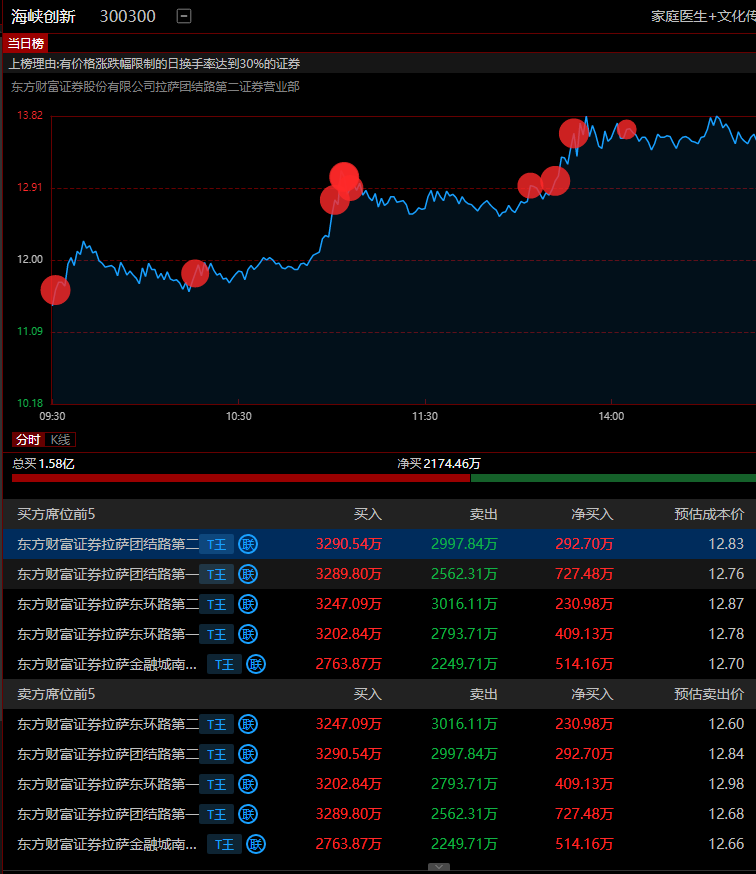Click the 联 icon in the first buy-side row
This screenshot has height=874, width=756.
point(248,544)
